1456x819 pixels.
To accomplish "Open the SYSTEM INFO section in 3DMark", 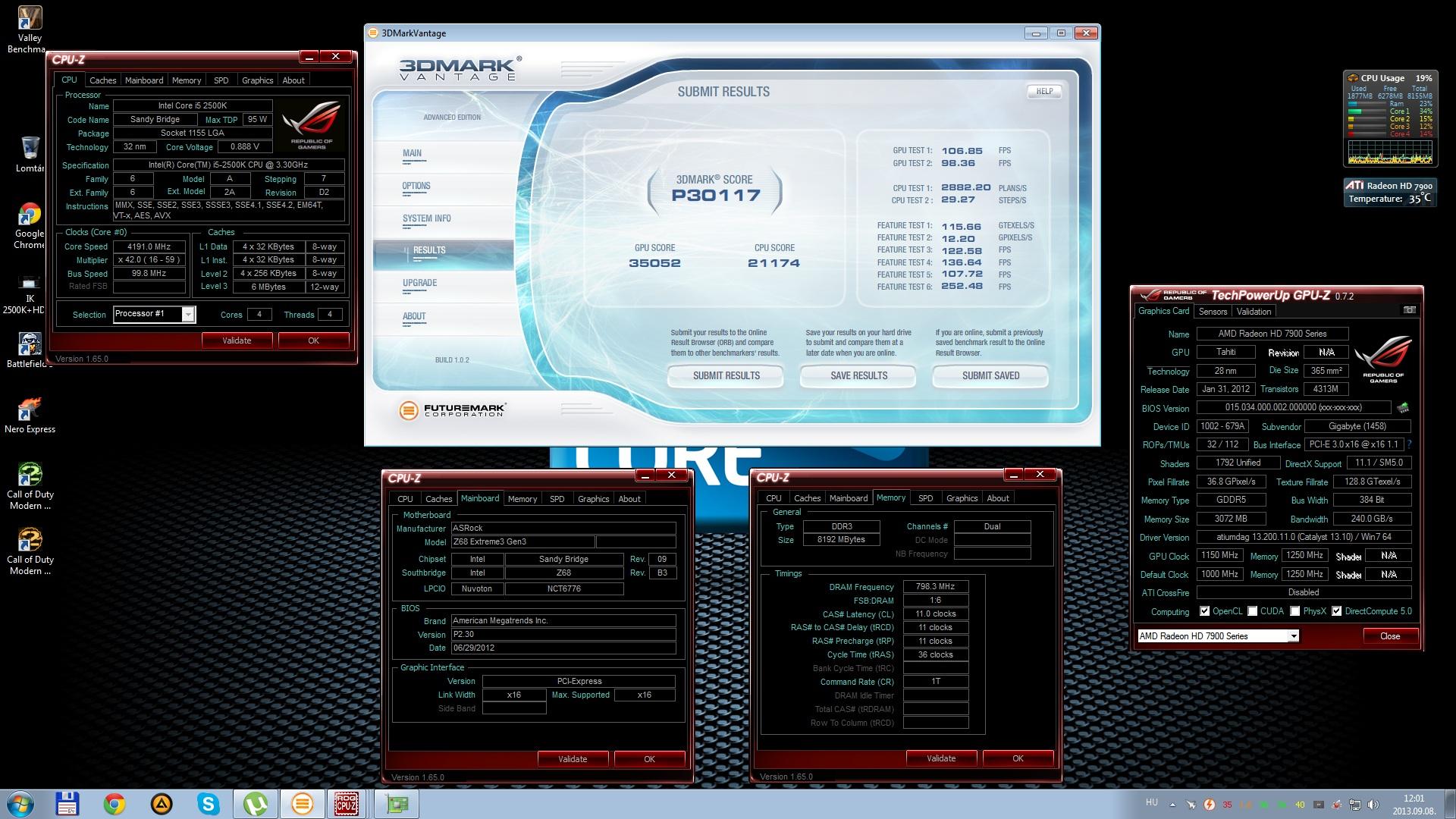I will coord(427,218).
